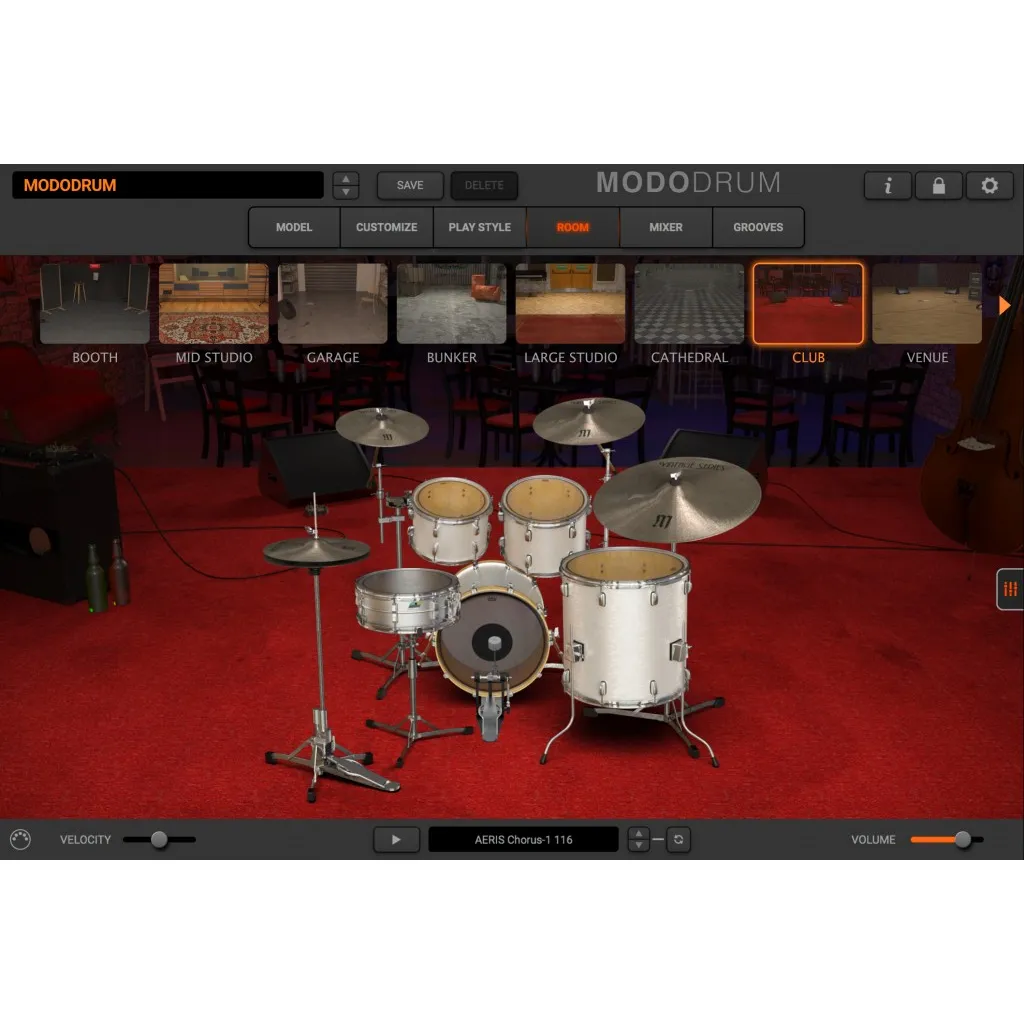Pick the LARGE STUDIO room thumbnail
This screenshot has height=1024, width=1024.
point(570,304)
